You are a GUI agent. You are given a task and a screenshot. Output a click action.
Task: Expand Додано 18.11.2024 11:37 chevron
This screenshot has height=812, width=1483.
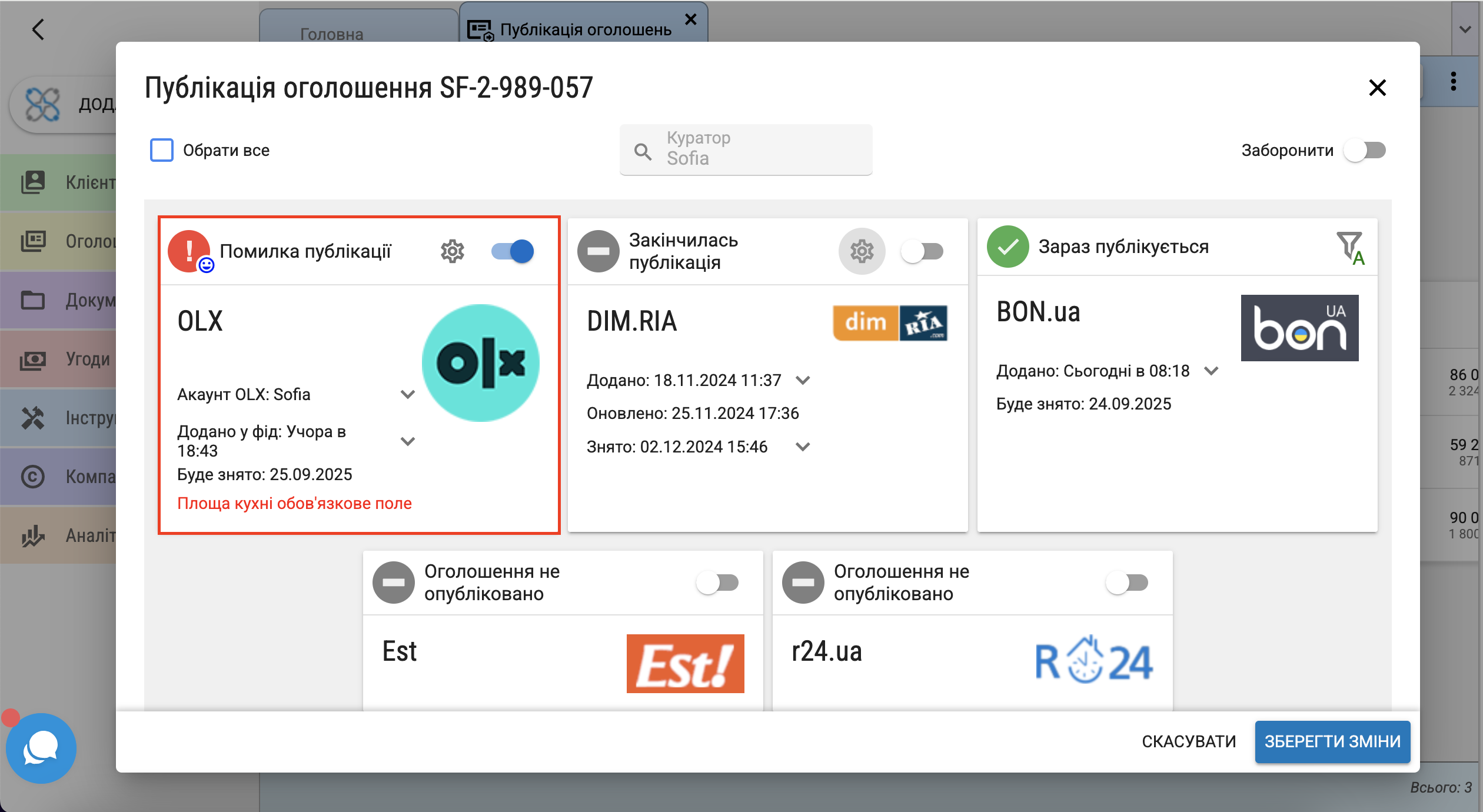point(803,380)
